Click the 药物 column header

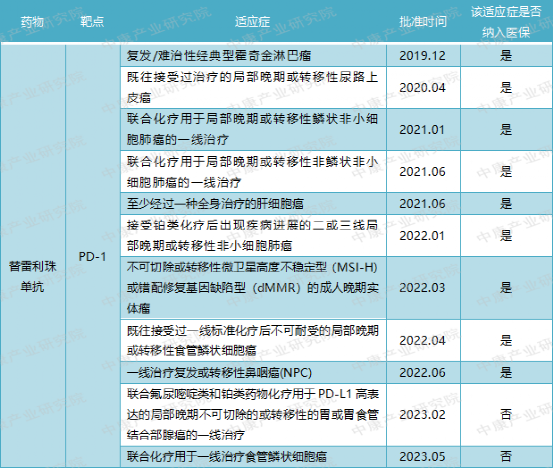(x=32, y=22)
